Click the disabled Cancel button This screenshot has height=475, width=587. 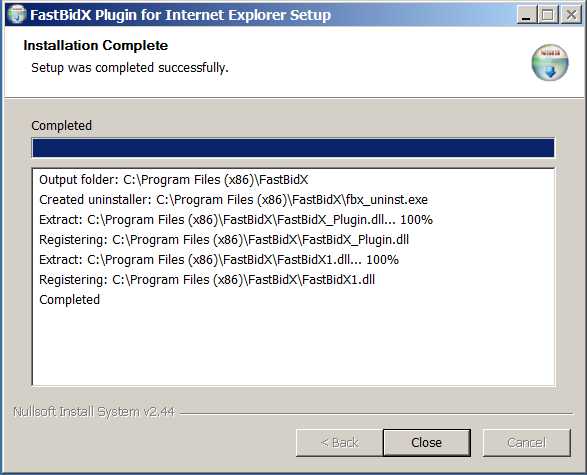tap(526, 443)
